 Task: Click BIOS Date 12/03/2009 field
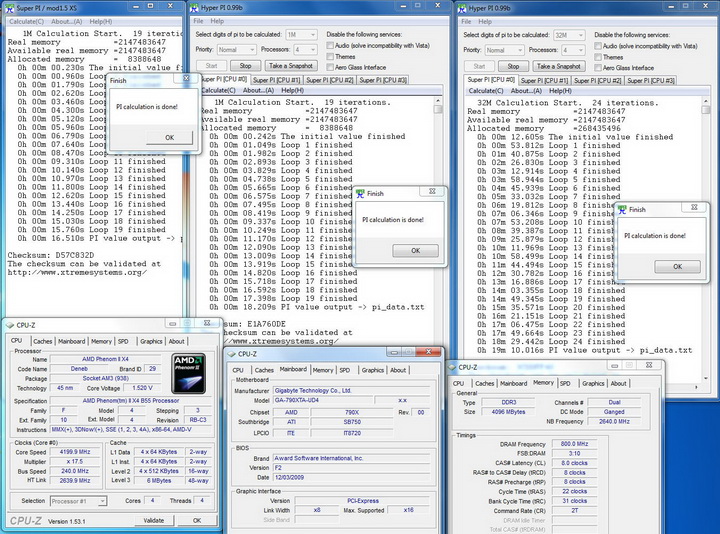[351, 477]
